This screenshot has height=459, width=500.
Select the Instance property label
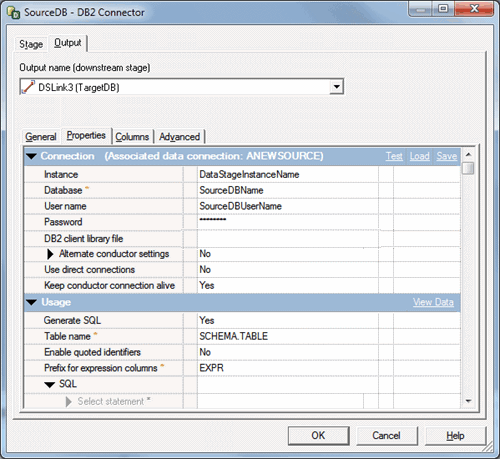coord(61,174)
